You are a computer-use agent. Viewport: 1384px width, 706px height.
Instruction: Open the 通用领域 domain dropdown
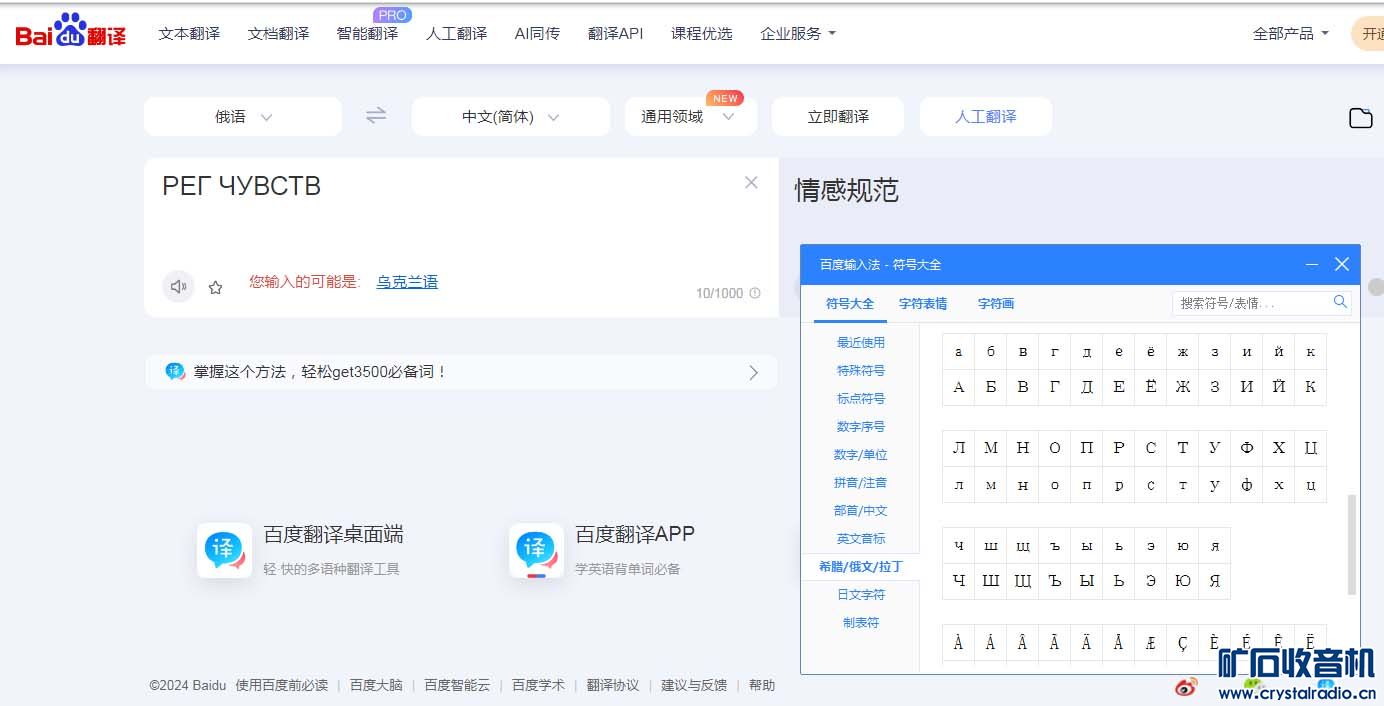(689, 117)
